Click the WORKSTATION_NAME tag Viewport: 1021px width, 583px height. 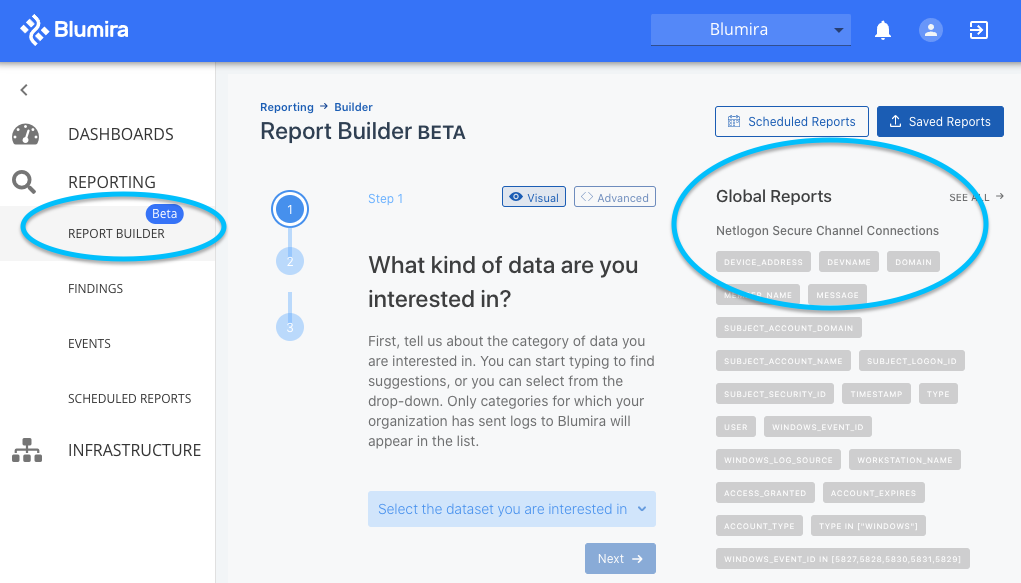[x=904, y=460]
